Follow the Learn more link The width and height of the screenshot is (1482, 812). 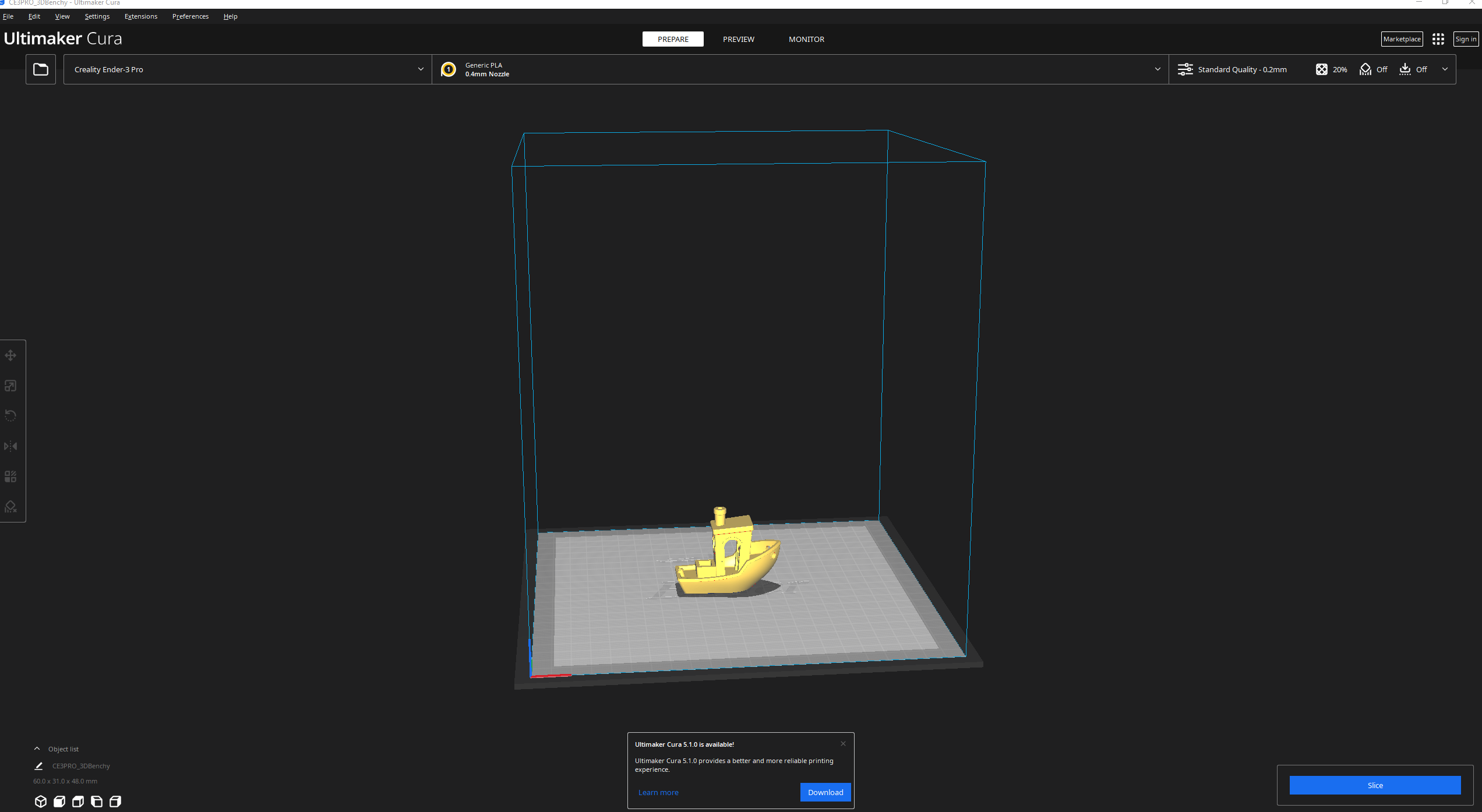(658, 792)
